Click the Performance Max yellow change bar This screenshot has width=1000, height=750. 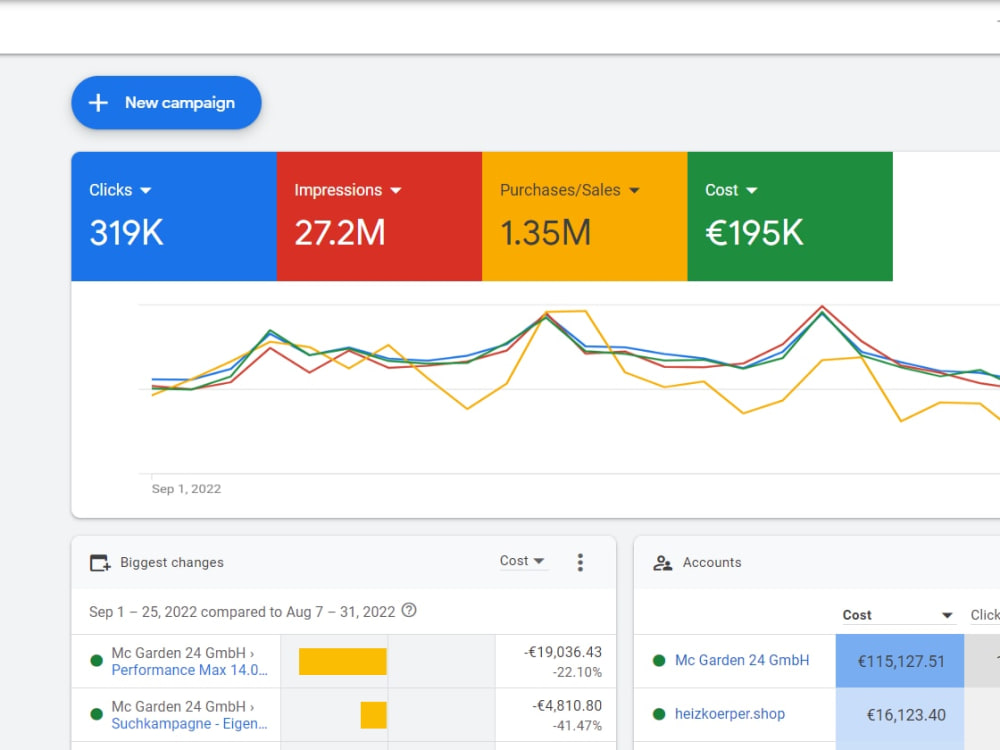tap(342, 661)
